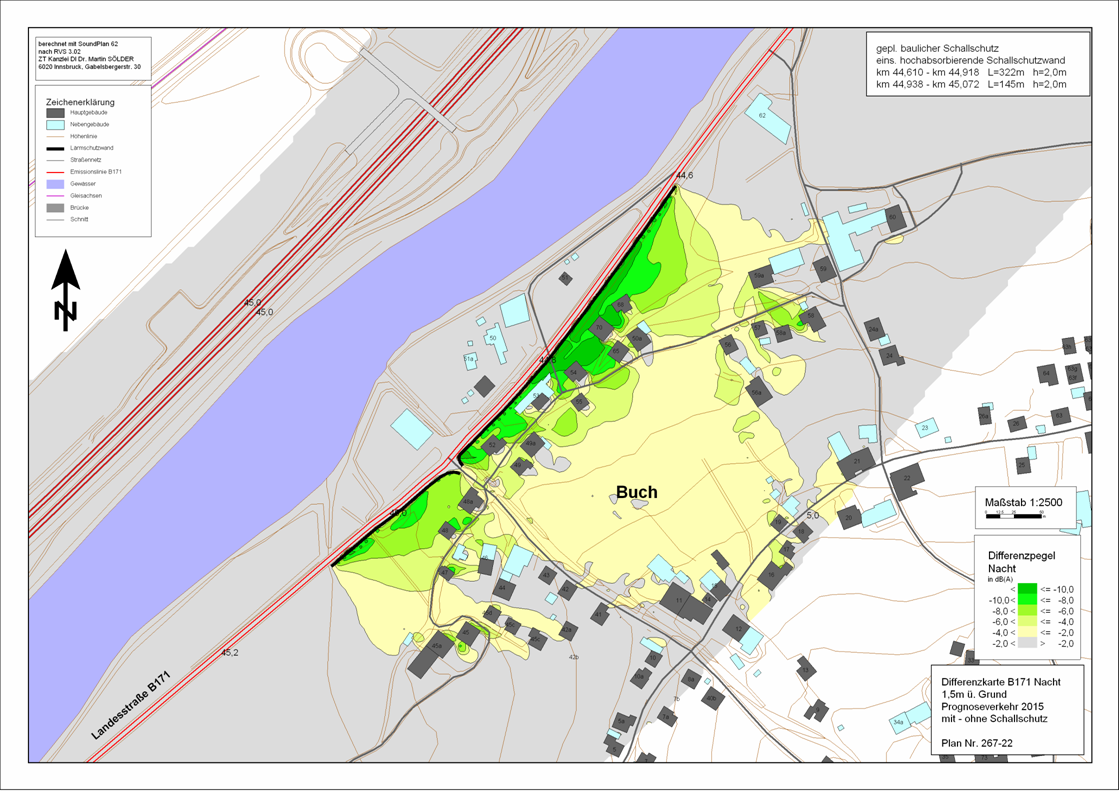Click the purple Gewässer legend swatch
The width and height of the screenshot is (1119, 791).
[x=55, y=184]
